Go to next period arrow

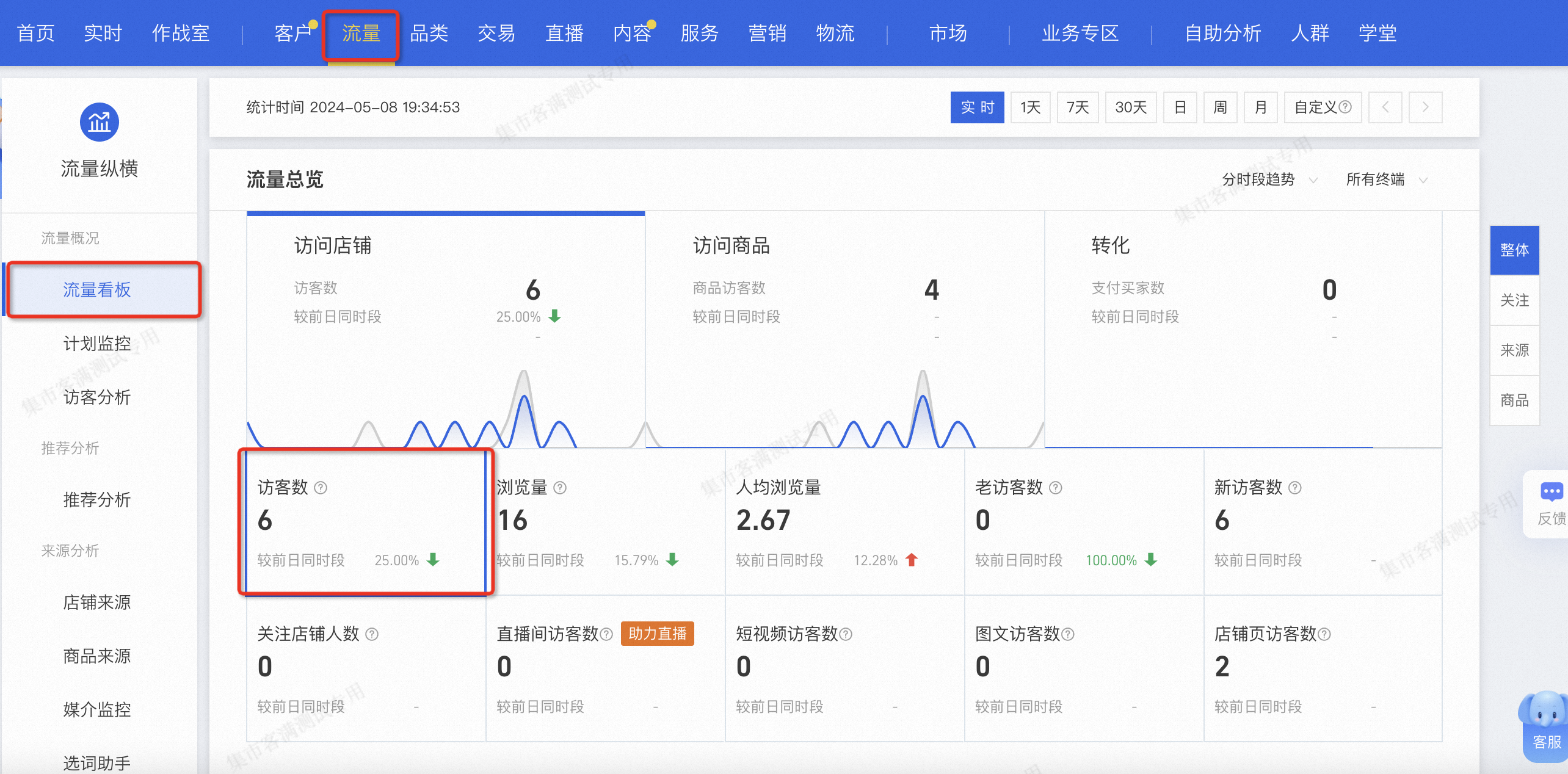click(x=1426, y=107)
